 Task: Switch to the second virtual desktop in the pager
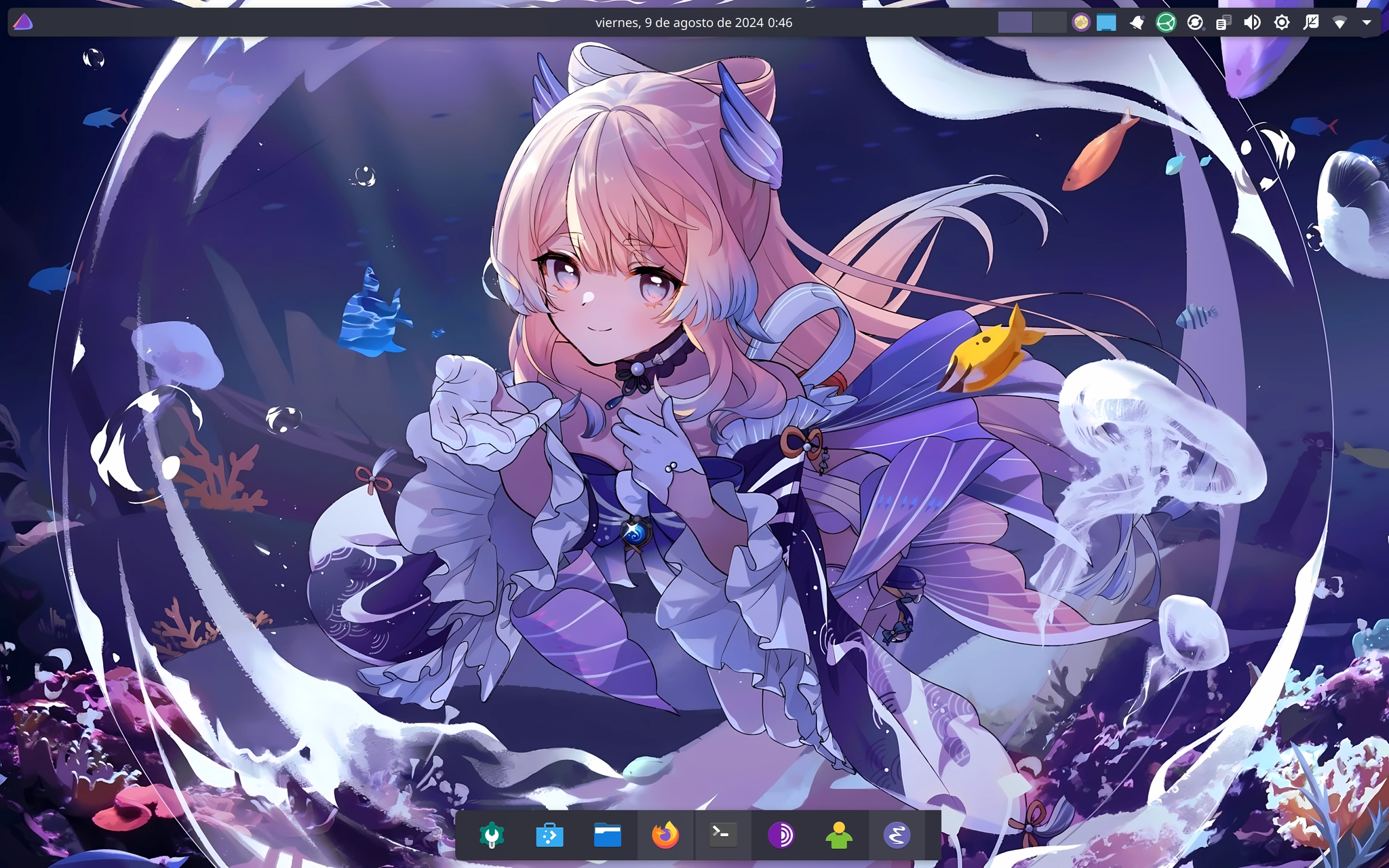1049,22
